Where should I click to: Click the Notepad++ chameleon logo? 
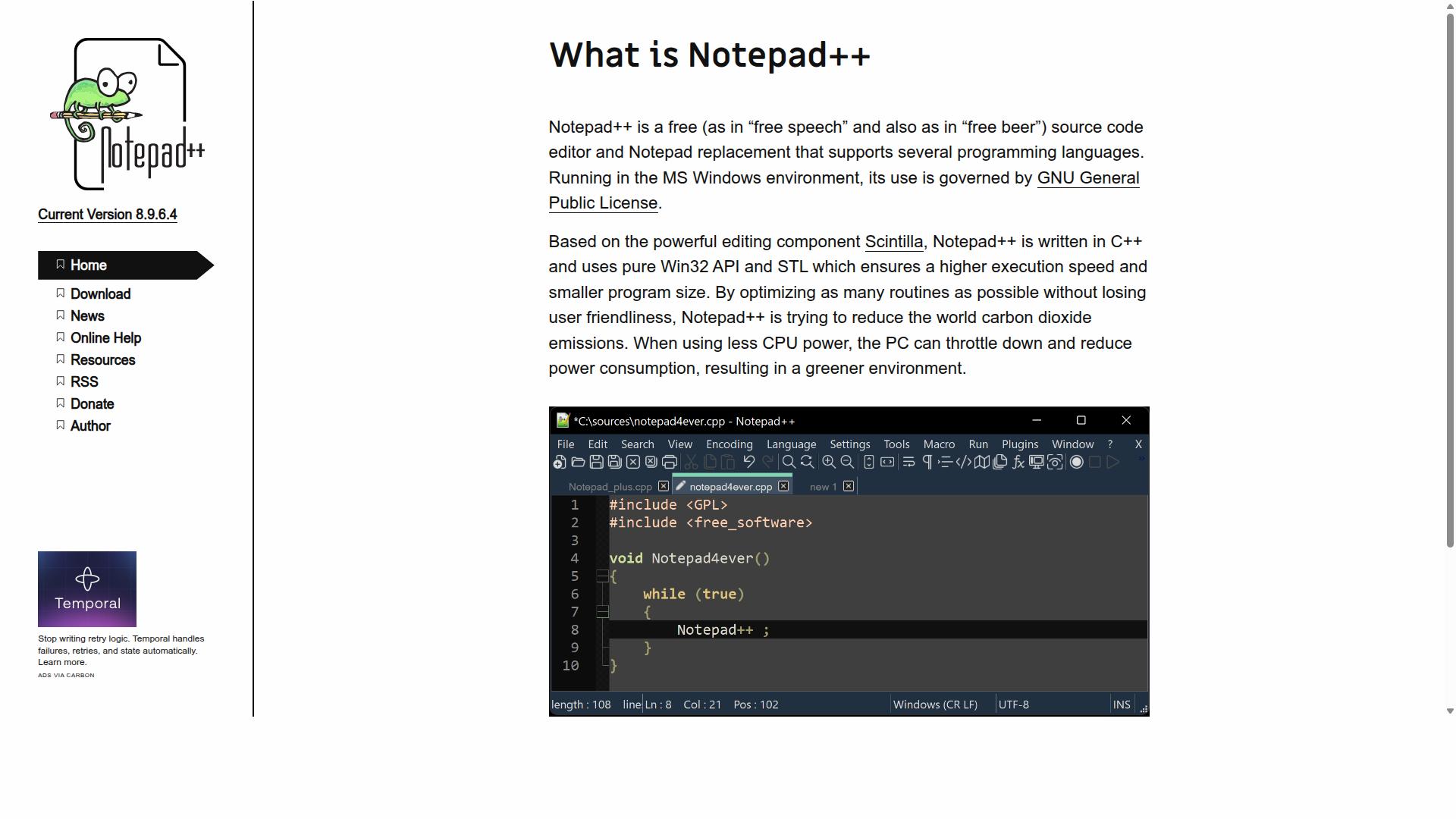pyautogui.click(x=127, y=114)
